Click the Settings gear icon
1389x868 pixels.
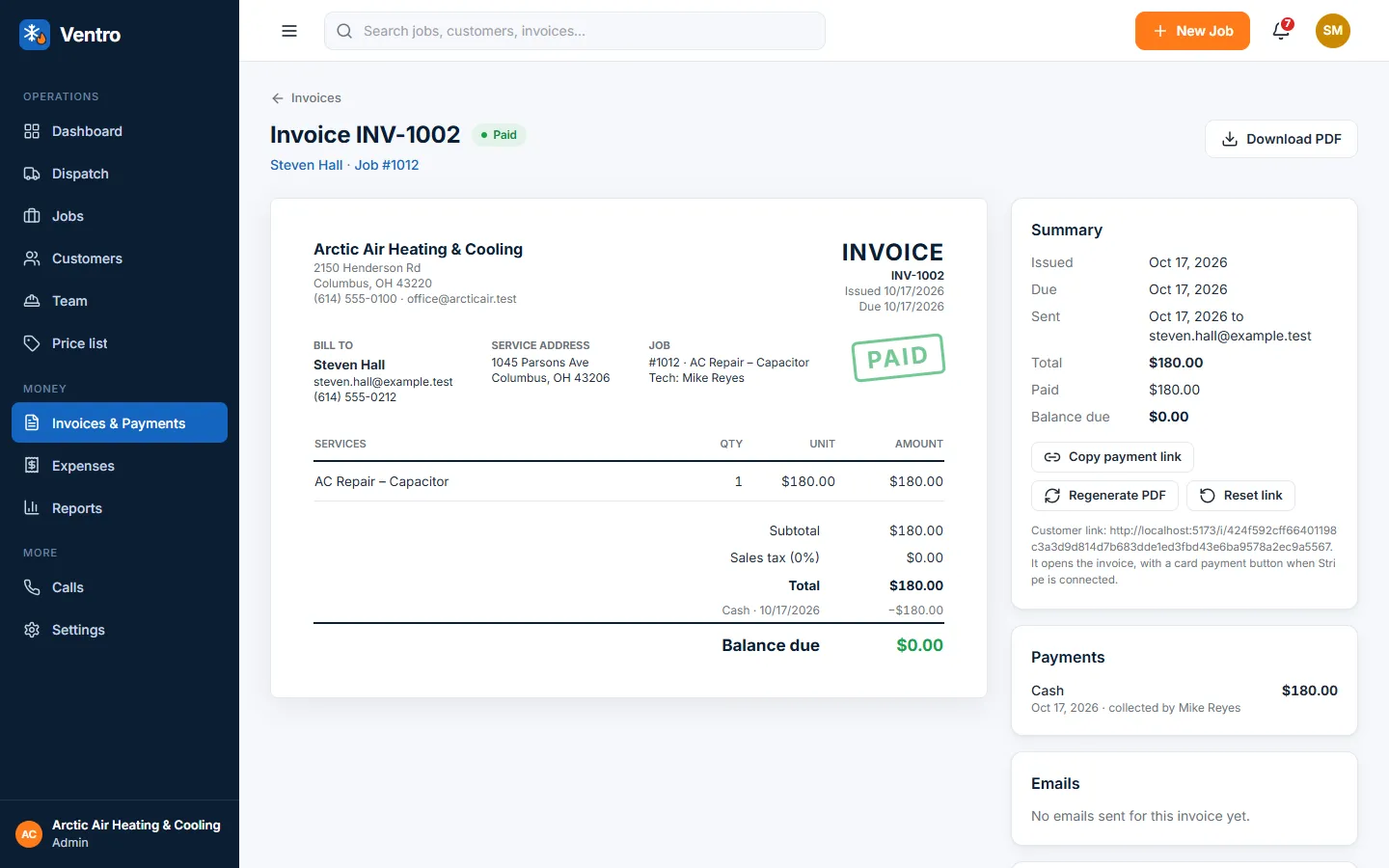[32, 630]
